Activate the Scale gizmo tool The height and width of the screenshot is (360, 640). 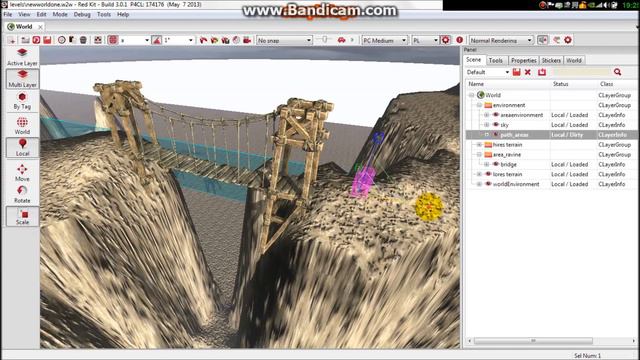[x=22, y=216]
